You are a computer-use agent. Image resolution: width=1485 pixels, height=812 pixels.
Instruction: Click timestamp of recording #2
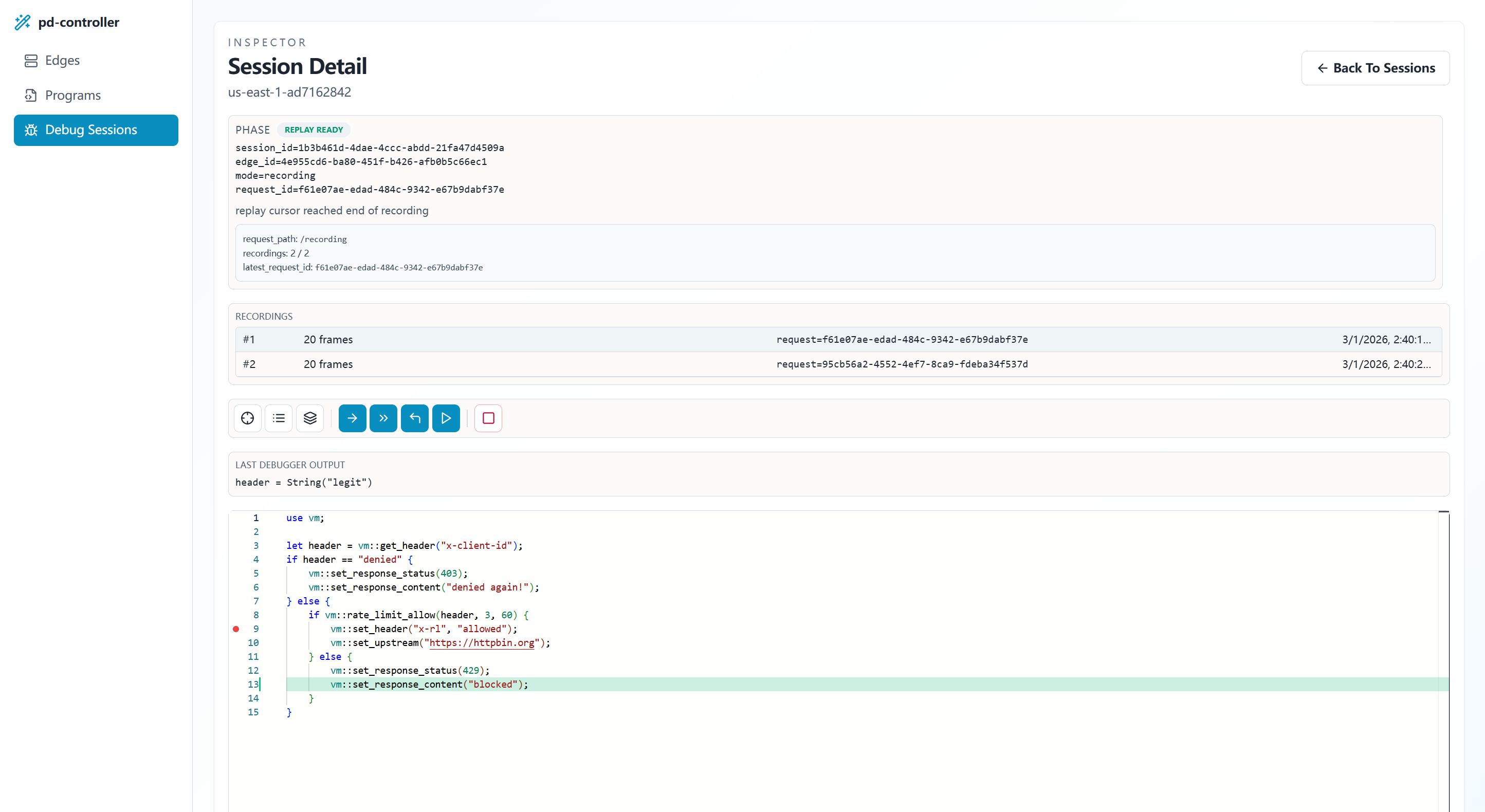coord(1386,364)
